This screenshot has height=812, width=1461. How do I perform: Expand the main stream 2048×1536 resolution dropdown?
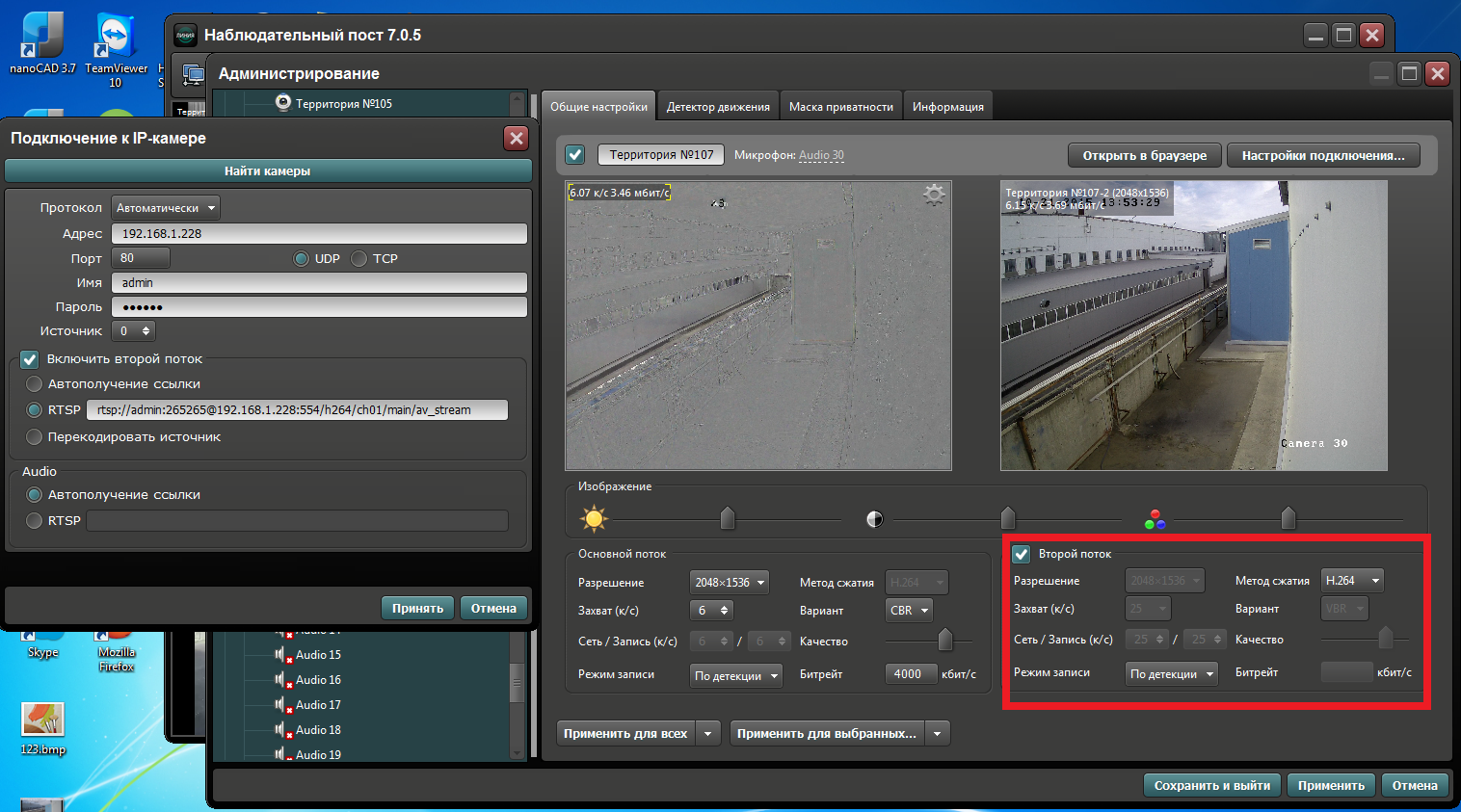click(x=730, y=583)
